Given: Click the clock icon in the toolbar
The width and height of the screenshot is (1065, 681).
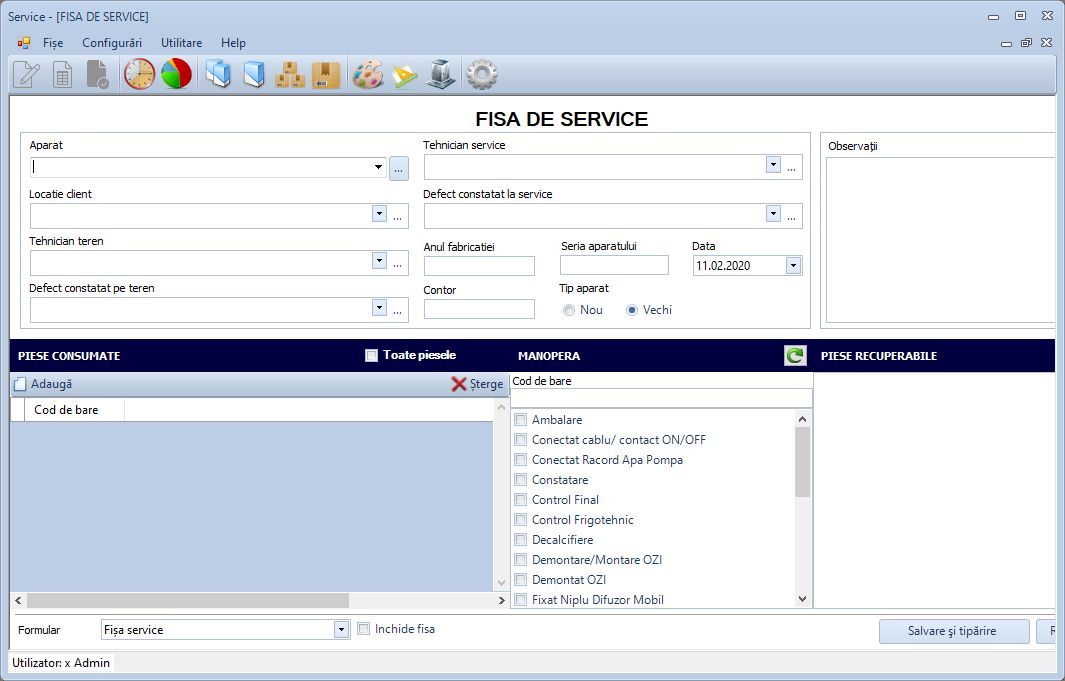Looking at the screenshot, I should coord(139,75).
